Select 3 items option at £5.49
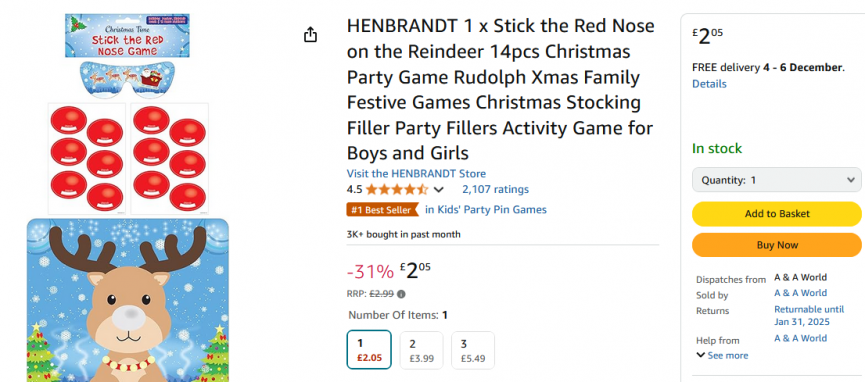Viewport: 865px width, 382px height. pyautogui.click(x=473, y=350)
